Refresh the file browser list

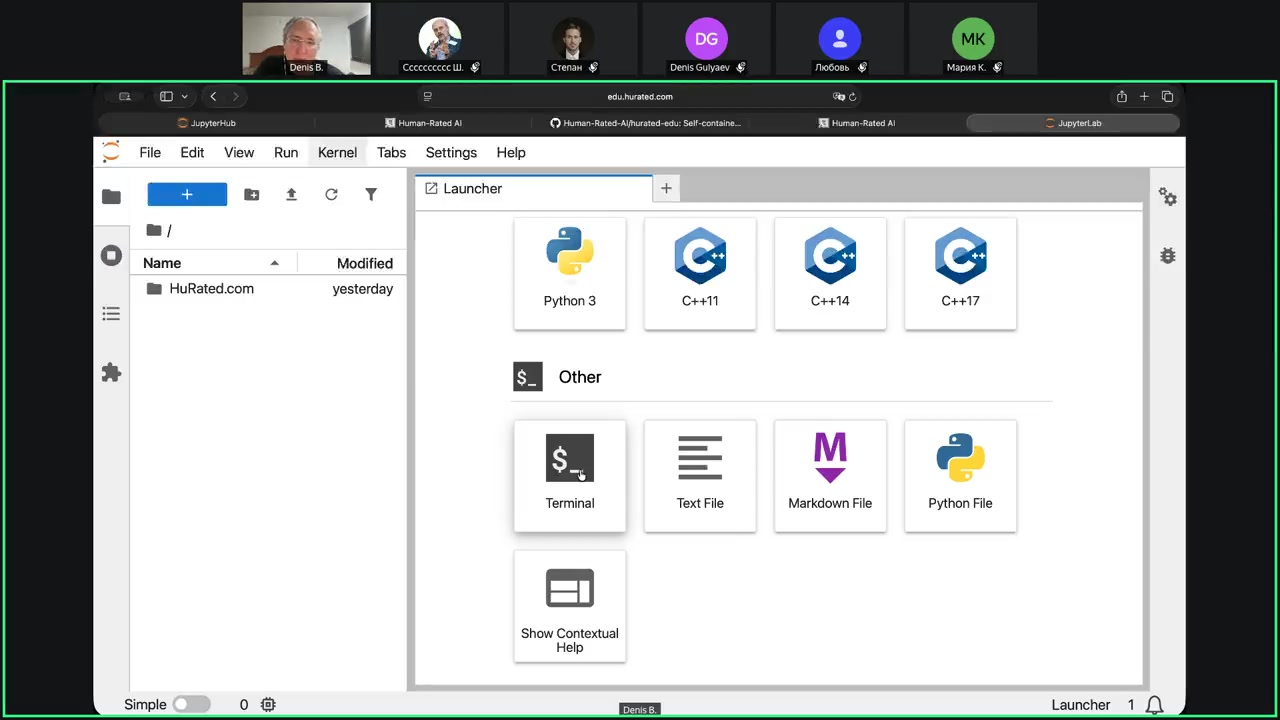coord(331,195)
